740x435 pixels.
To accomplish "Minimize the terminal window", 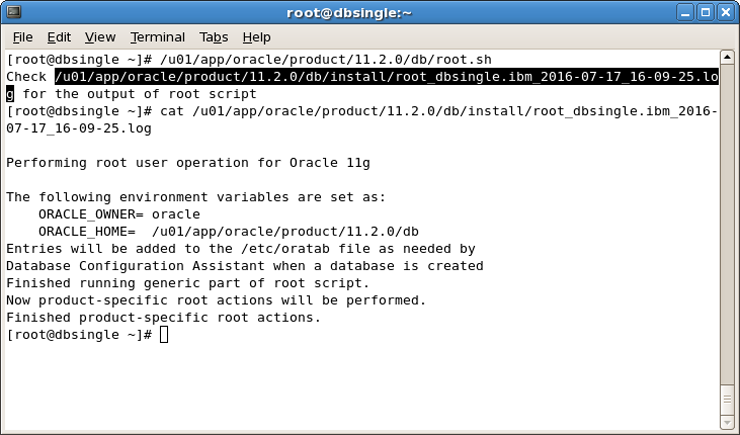I will 686,12.
